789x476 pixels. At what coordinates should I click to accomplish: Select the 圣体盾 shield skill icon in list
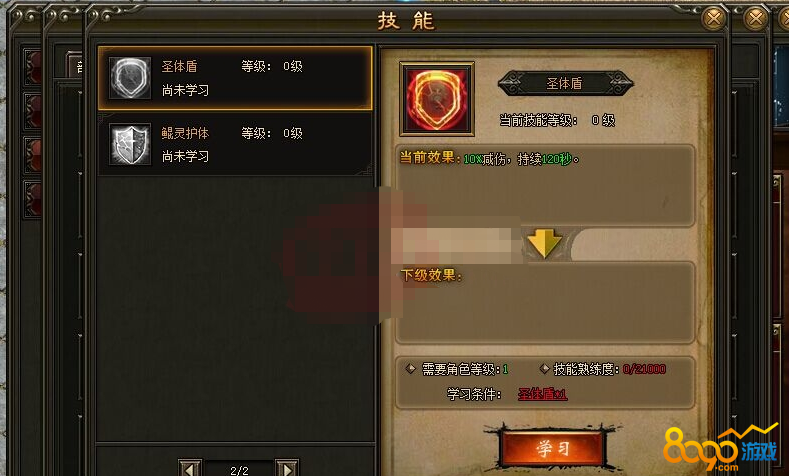pyautogui.click(x=130, y=77)
